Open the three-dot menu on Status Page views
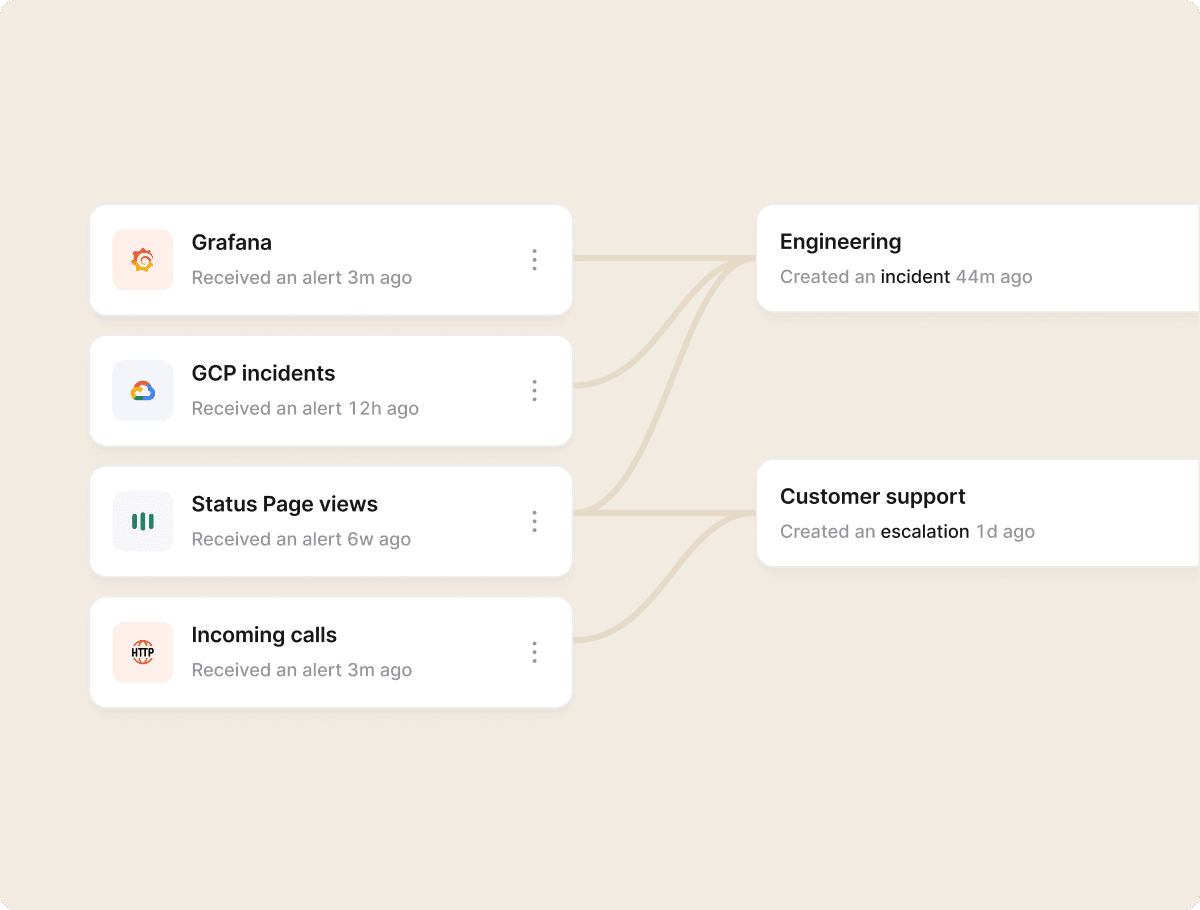 [x=534, y=522]
